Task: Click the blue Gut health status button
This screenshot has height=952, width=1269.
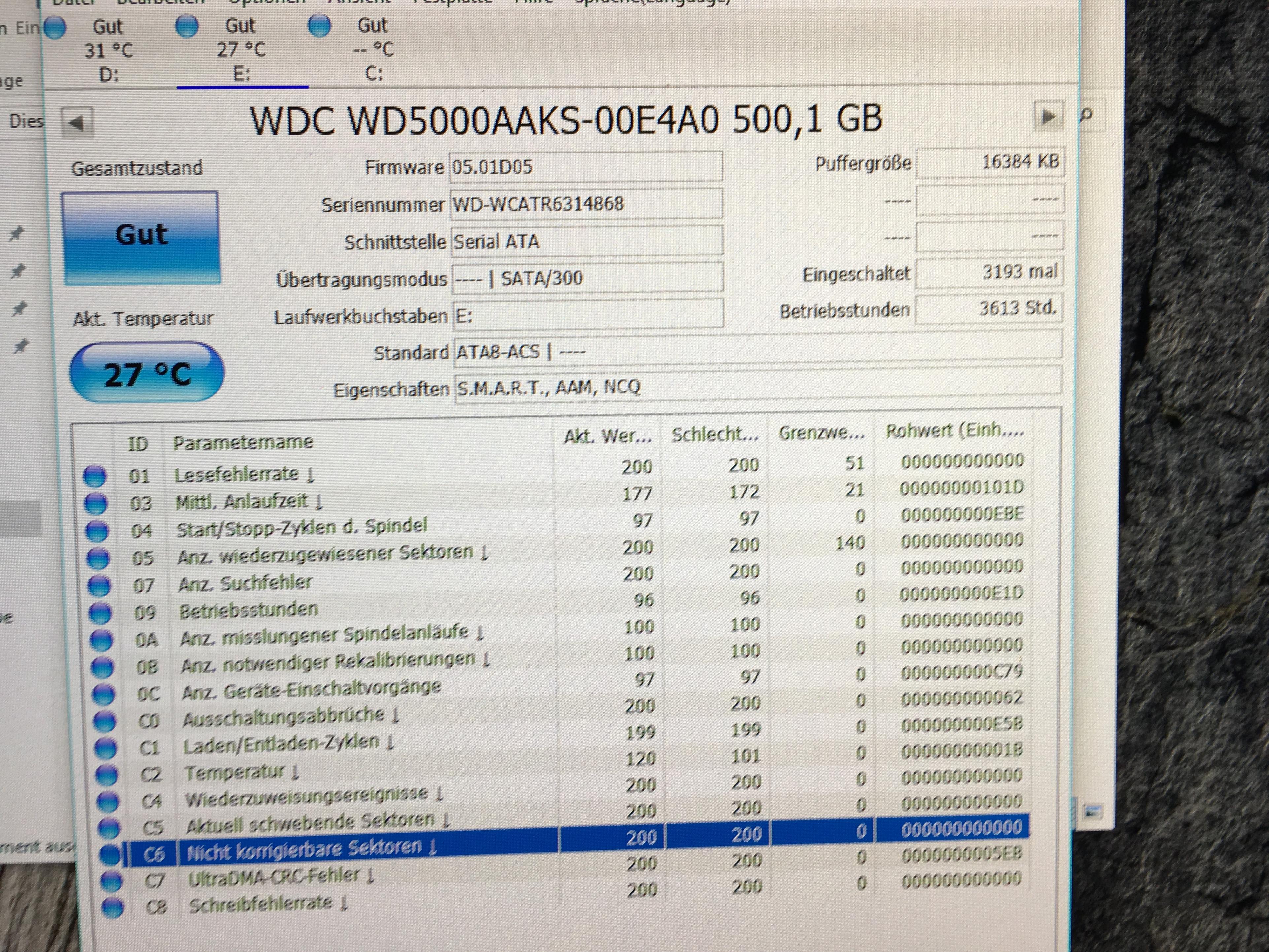Action: pyautogui.click(x=141, y=238)
